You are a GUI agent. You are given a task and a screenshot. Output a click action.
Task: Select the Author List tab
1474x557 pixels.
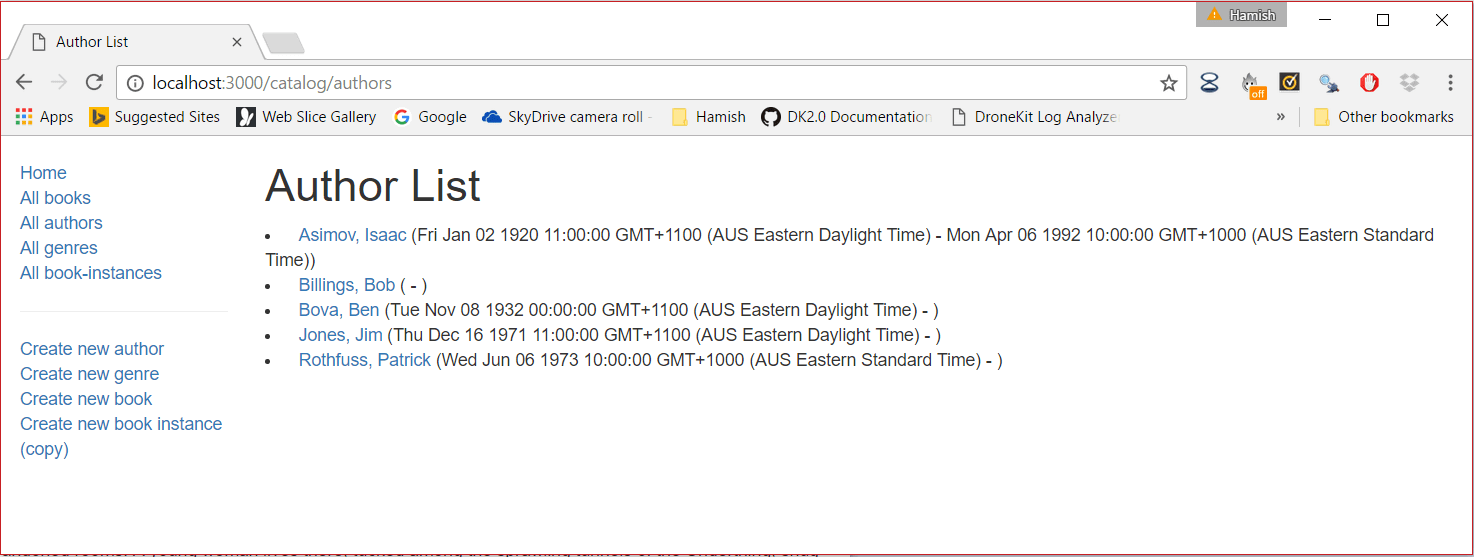click(130, 42)
